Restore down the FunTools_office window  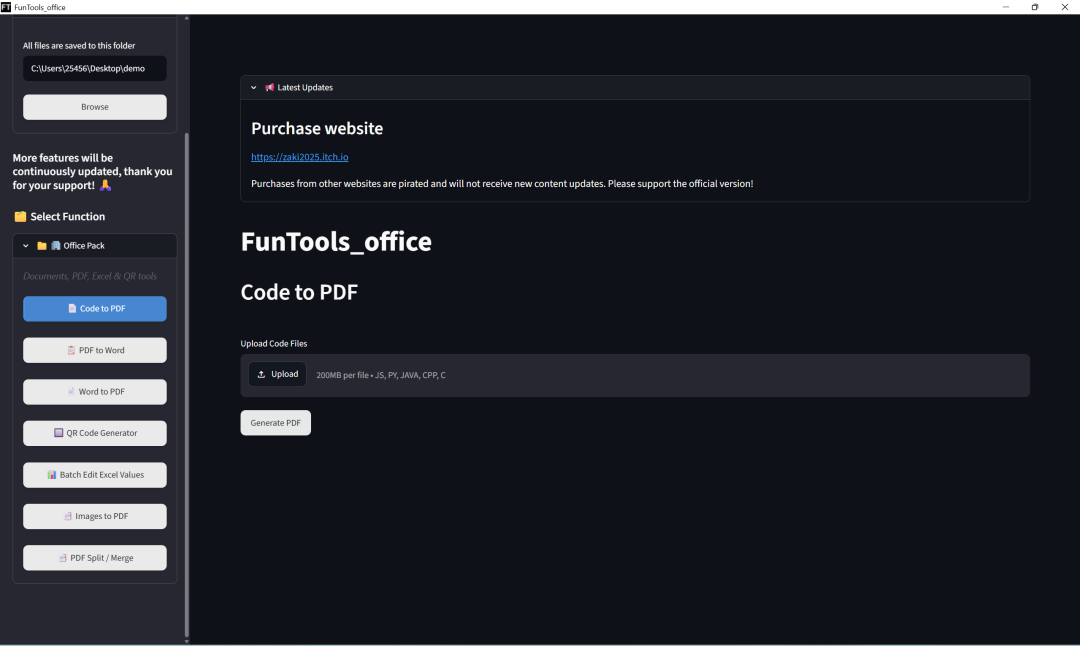pos(1035,7)
